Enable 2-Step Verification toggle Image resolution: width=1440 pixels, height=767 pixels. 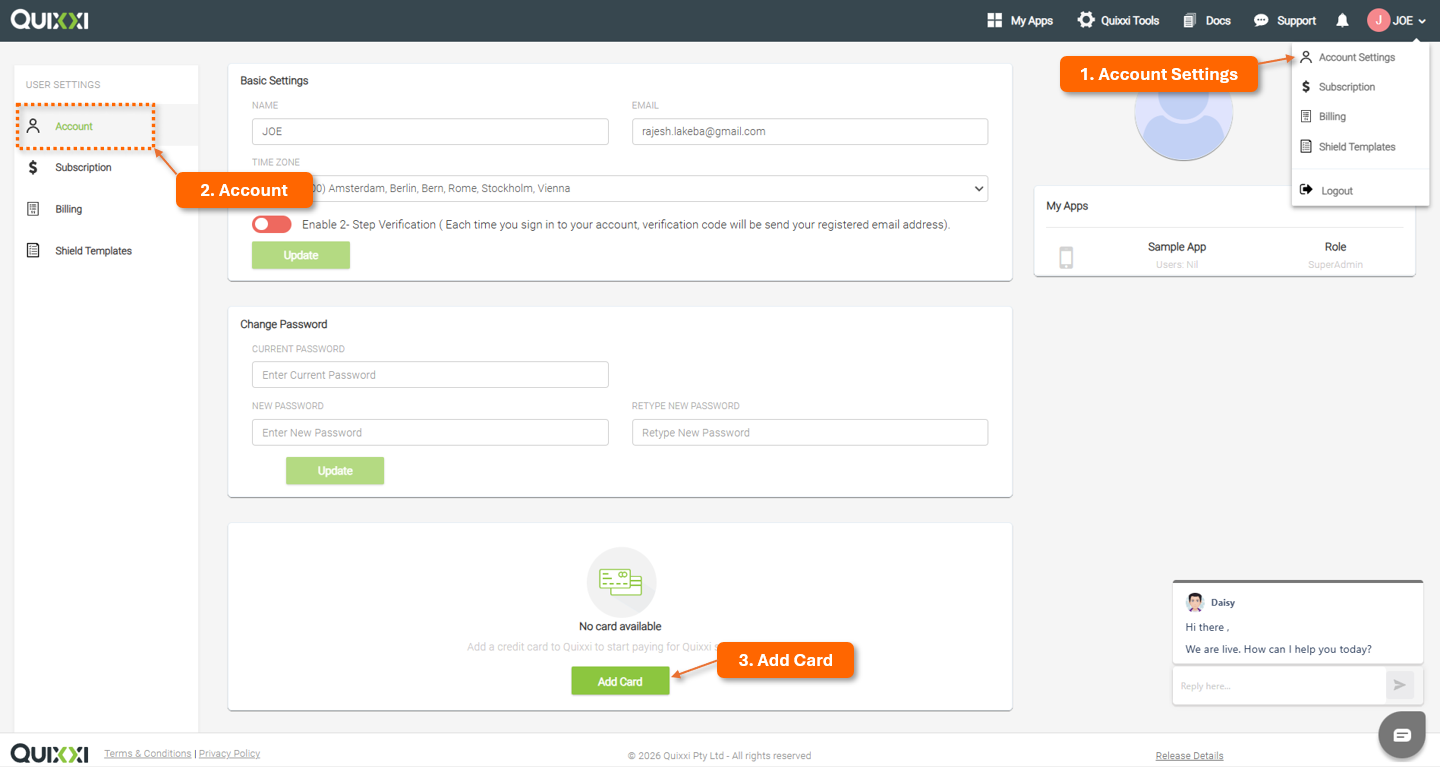tap(272, 224)
